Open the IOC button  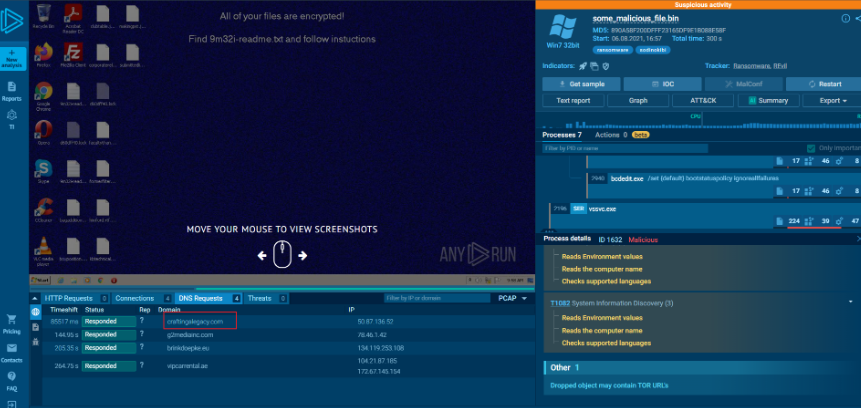662,84
